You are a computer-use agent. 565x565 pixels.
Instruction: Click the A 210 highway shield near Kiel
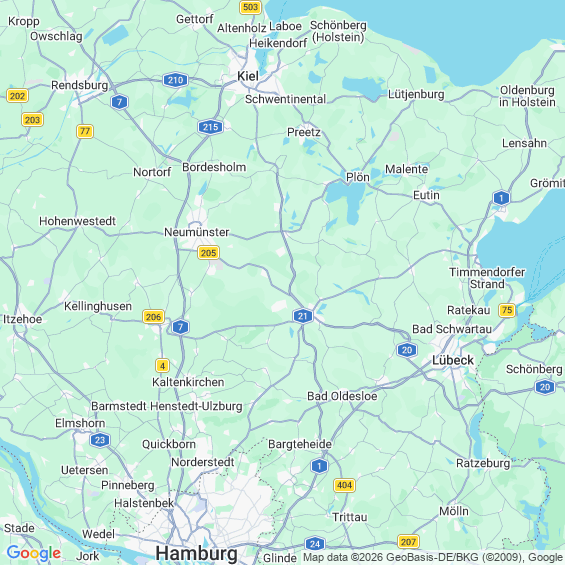point(175,80)
